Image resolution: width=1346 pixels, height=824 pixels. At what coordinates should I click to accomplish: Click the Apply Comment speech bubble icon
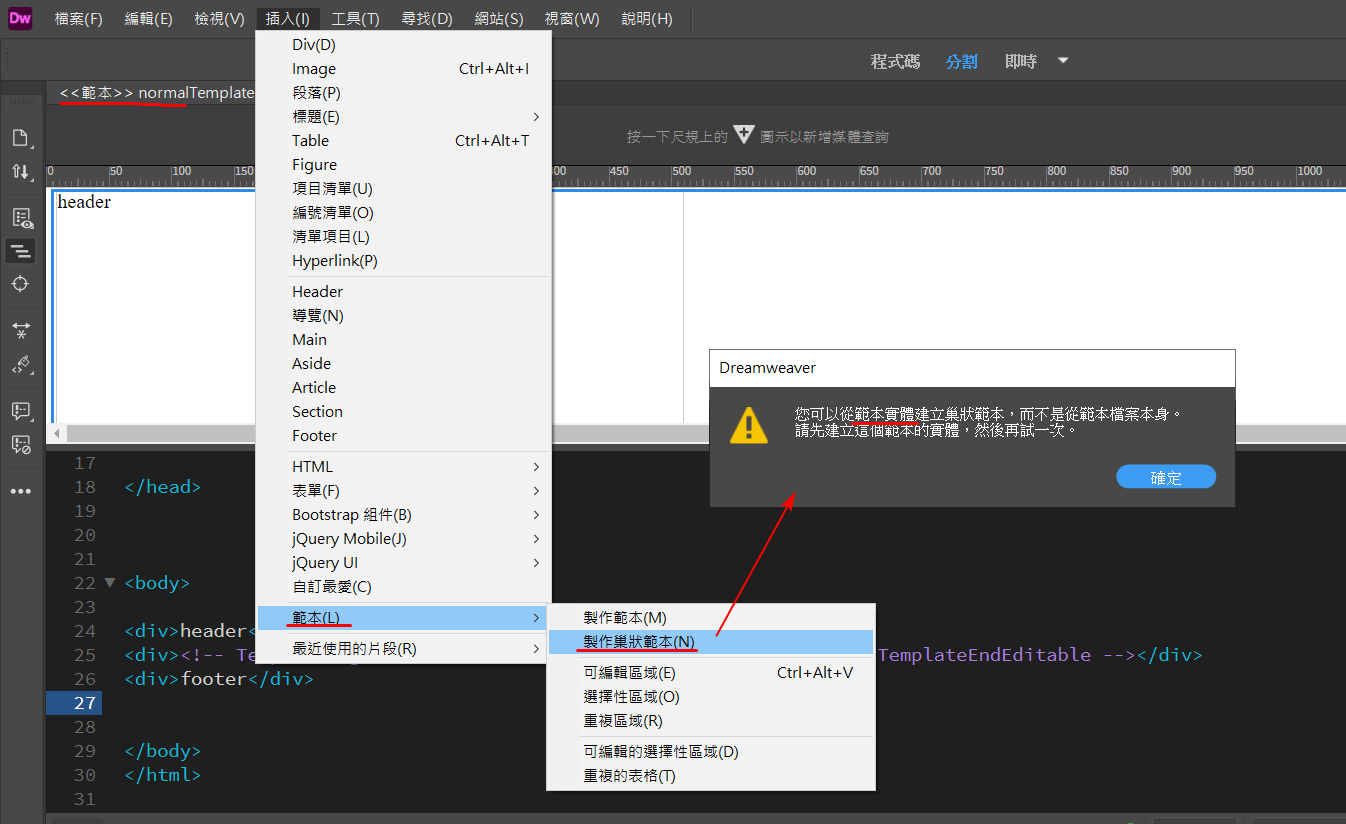pyautogui.click(x=22, y=410)
